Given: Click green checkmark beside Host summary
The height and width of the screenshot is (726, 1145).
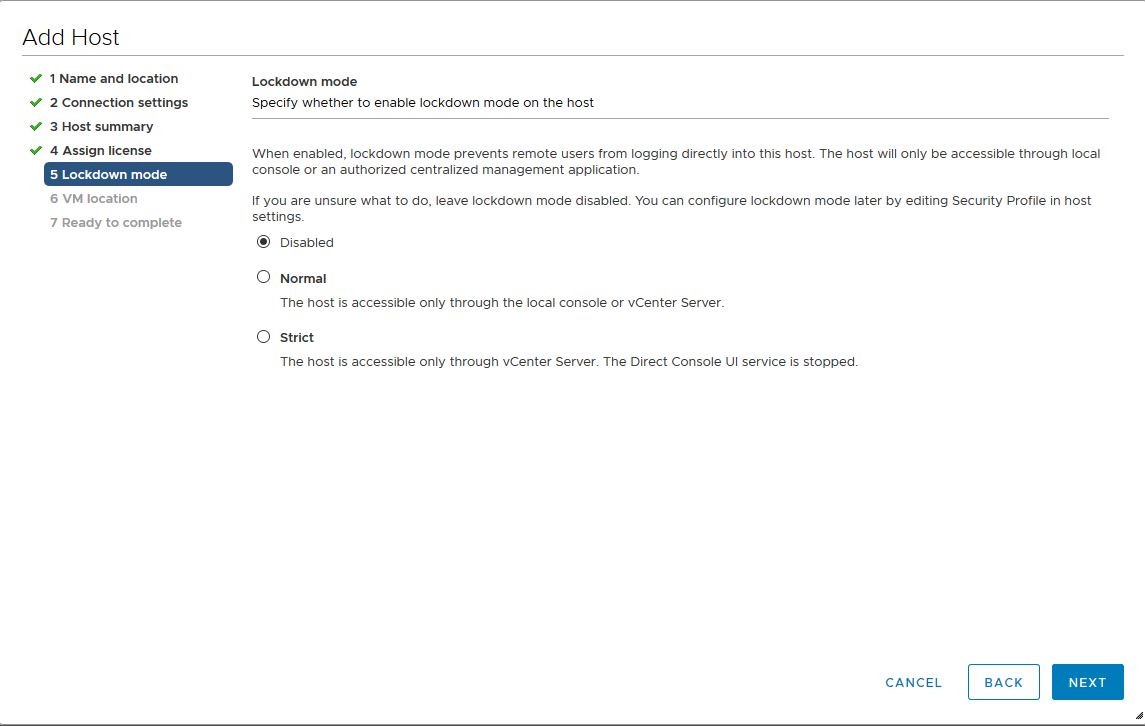Looking at the screenshot, I should [x=36, y=126].
